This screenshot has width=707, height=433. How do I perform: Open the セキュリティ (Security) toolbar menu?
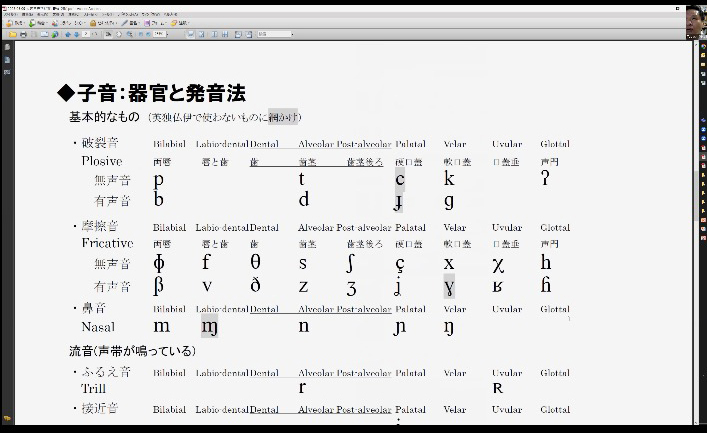click(108, 23)
